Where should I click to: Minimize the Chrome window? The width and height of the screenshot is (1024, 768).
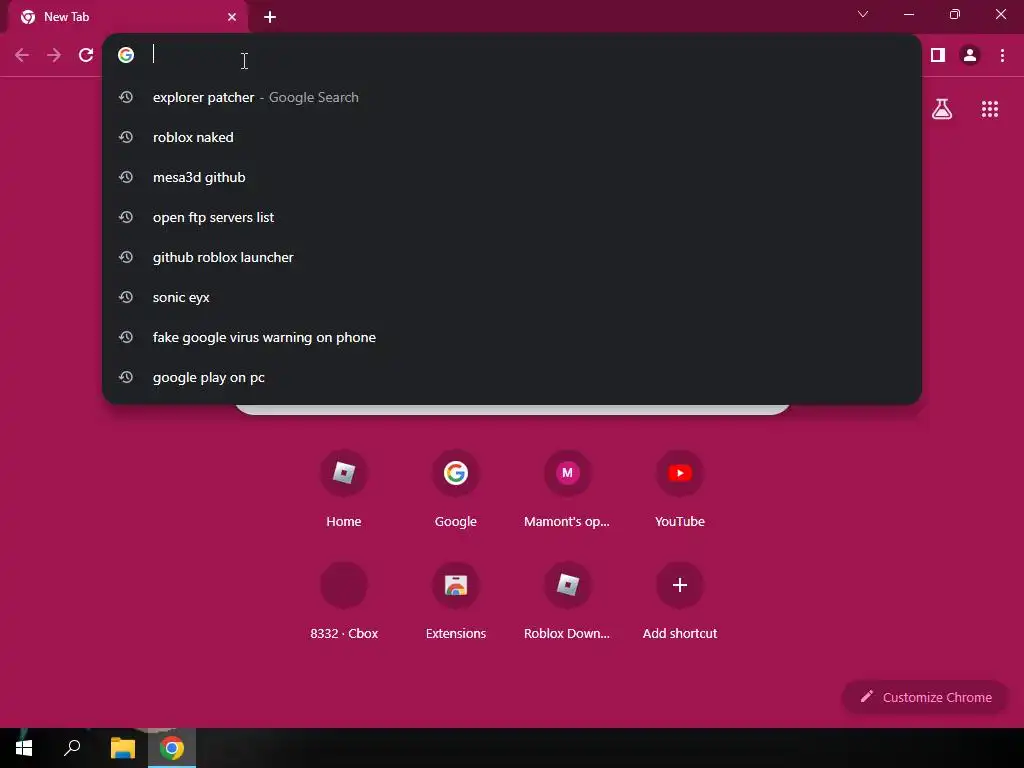pyautogui.click(x=908, y=14)
